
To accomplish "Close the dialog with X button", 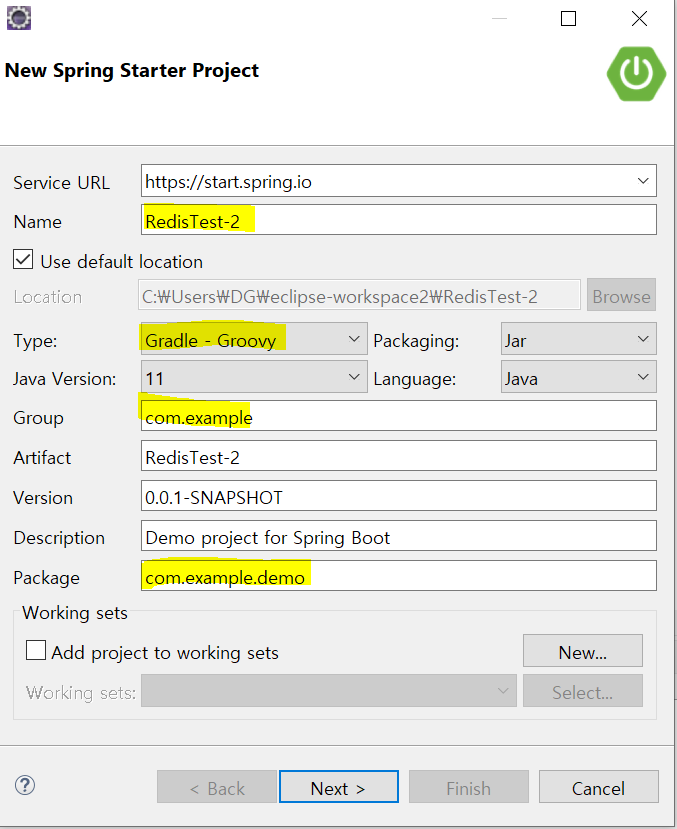I will point(639,19).
